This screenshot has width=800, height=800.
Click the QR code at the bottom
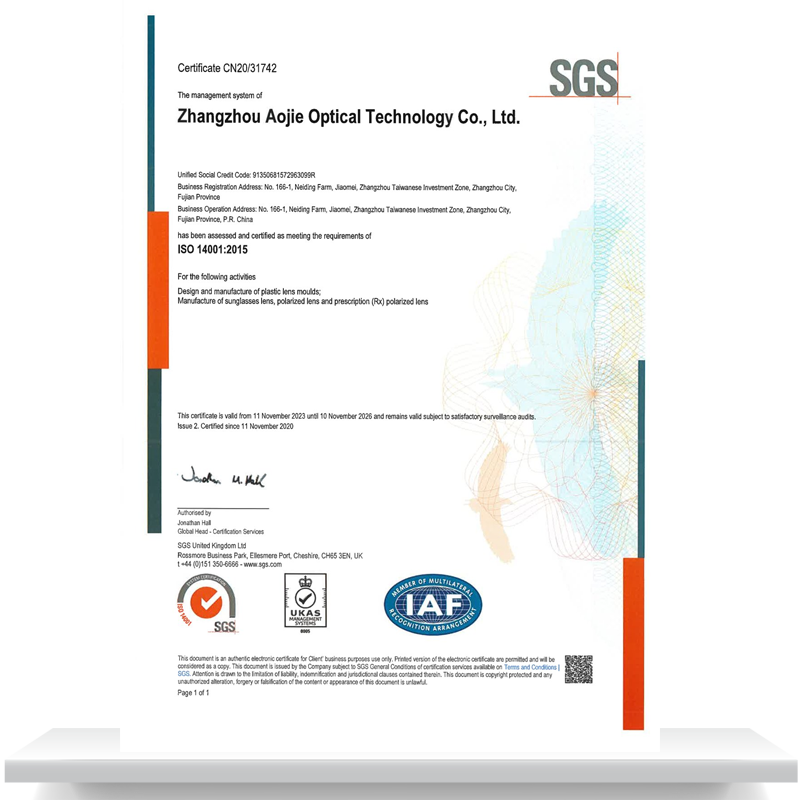(x=579, y=669)
